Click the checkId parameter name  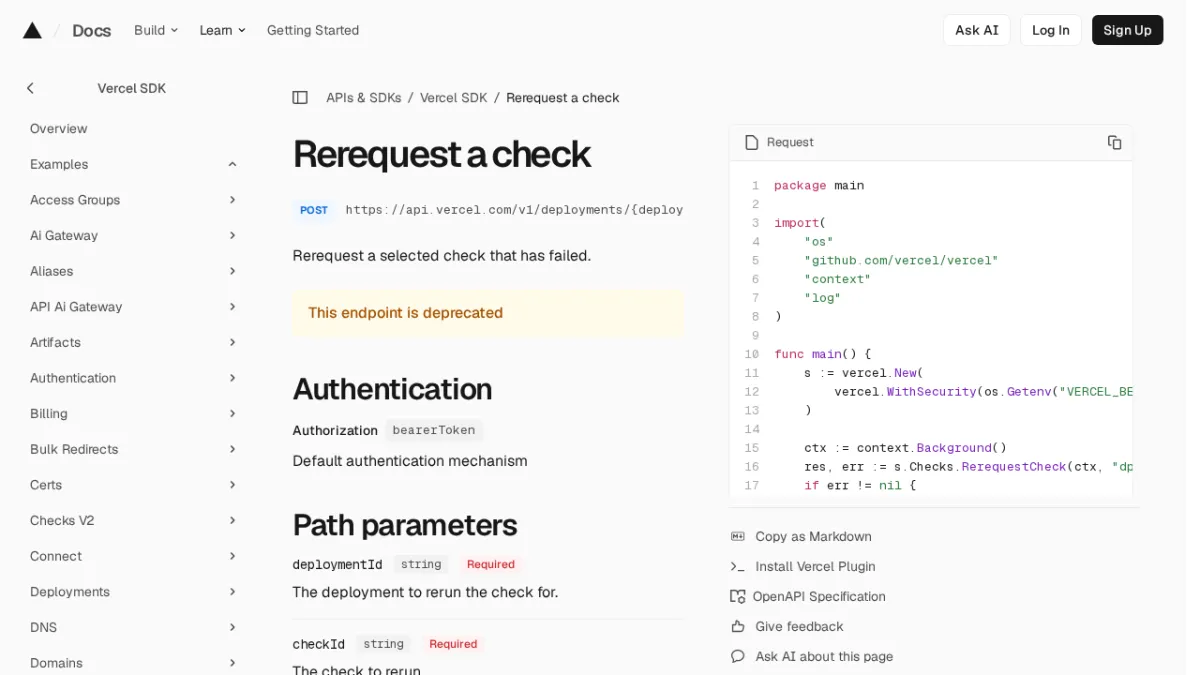click(x=318, y=644)
